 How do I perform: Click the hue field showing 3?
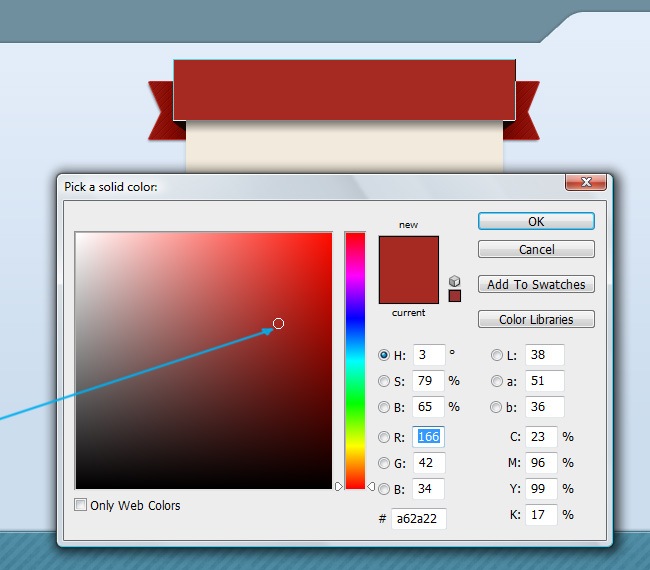tap(429, 355)
